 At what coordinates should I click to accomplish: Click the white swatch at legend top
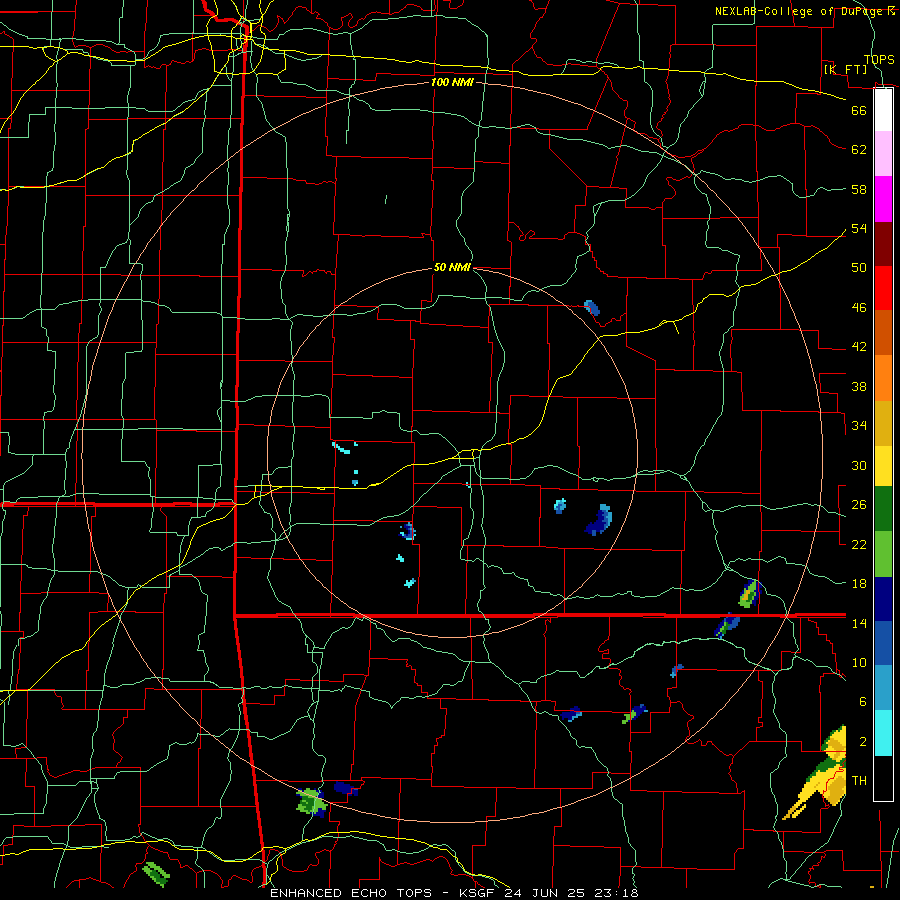pos(883,110)
